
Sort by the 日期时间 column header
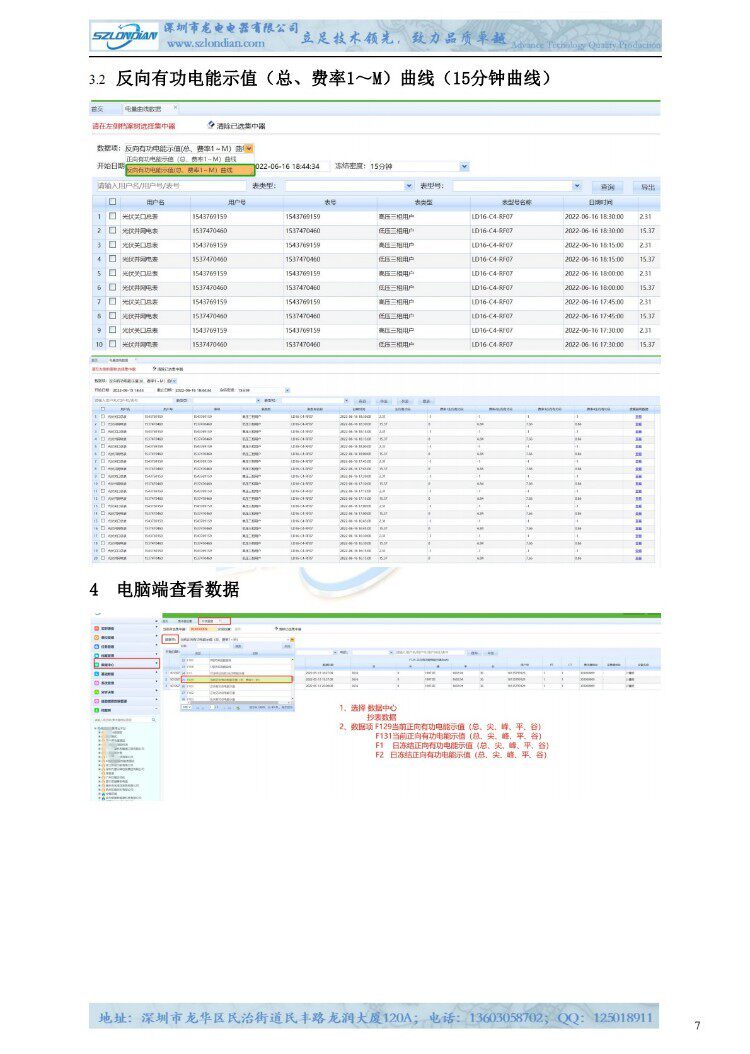click(600, 202)
